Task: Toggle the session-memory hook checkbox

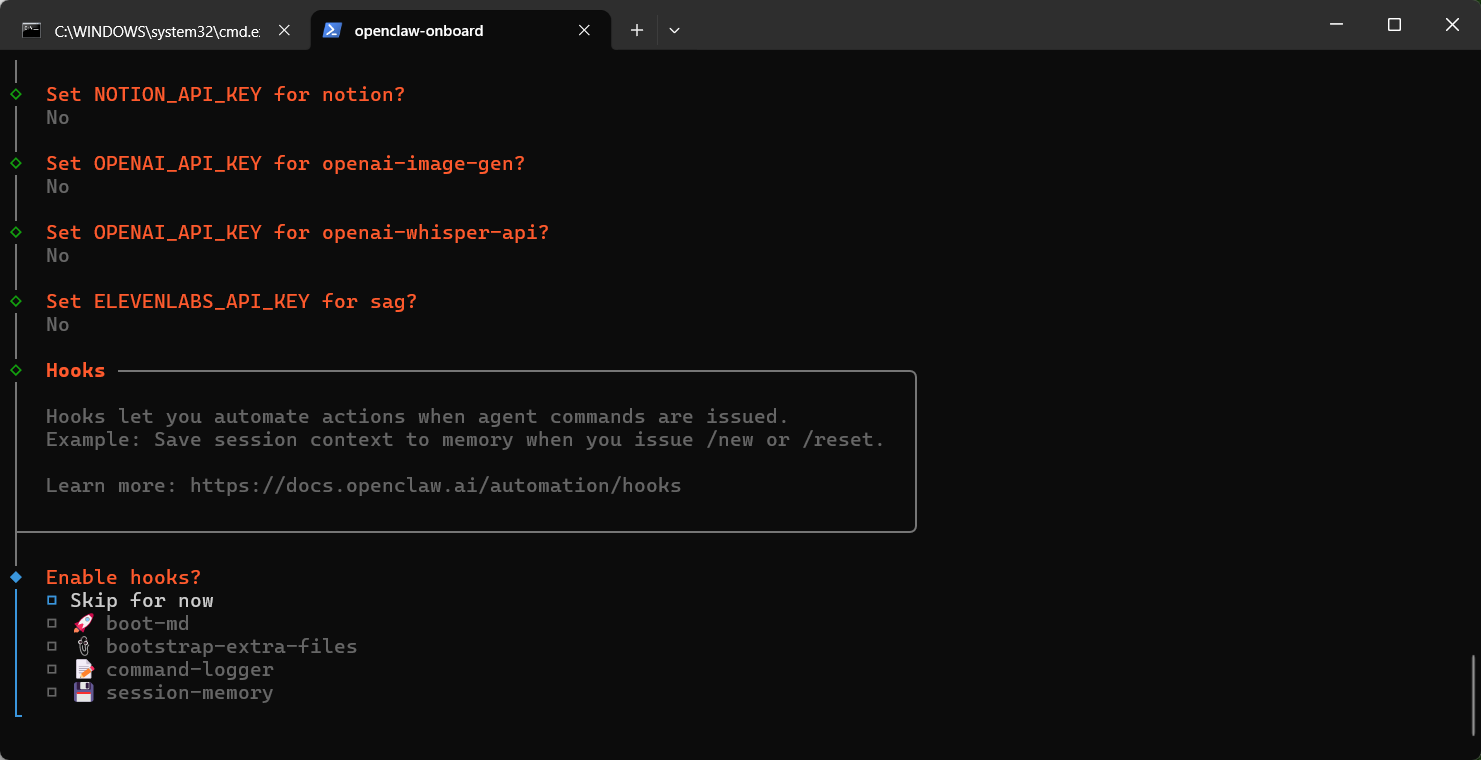Action: coord(52,693)
